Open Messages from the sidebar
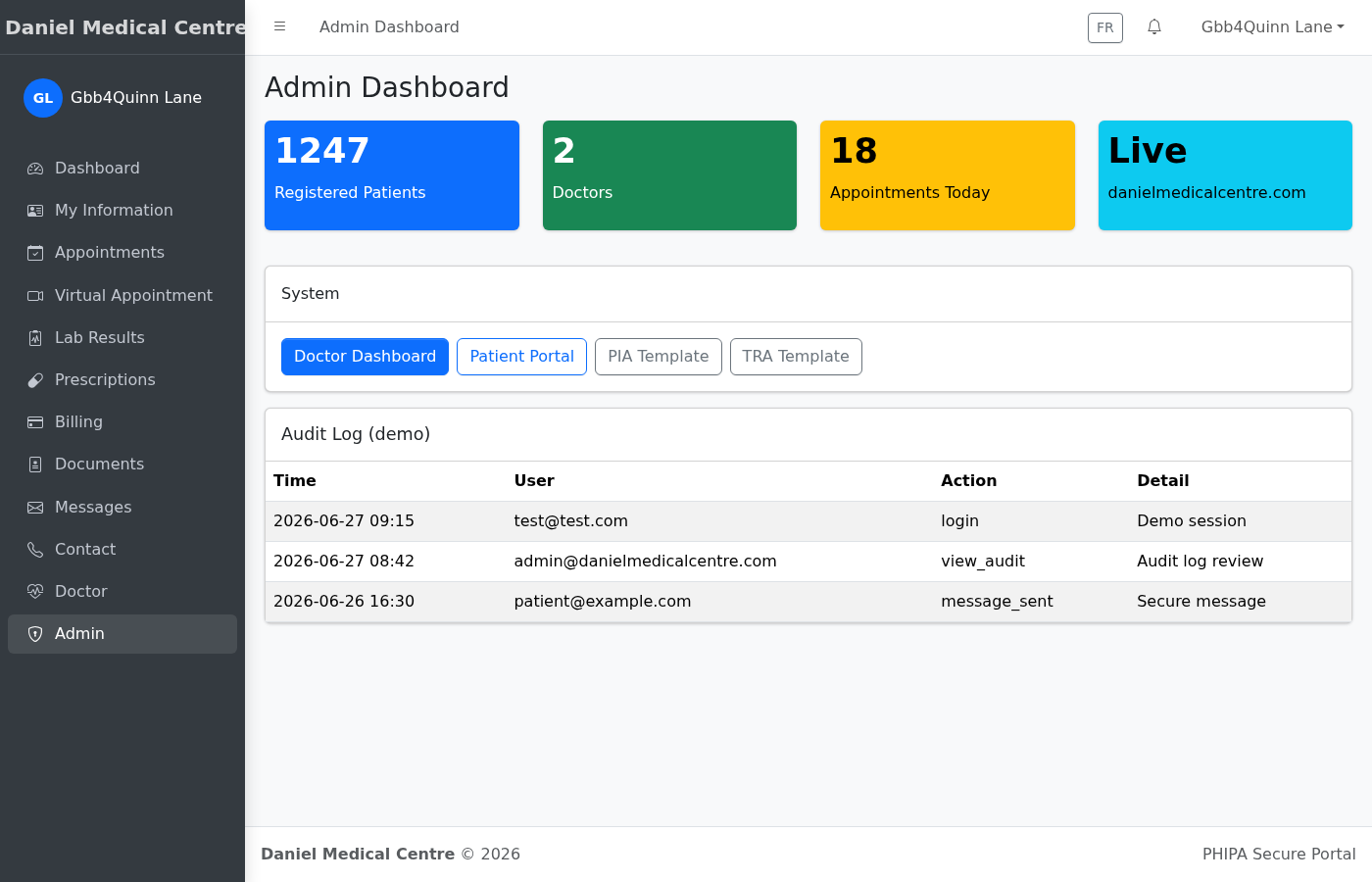This screenshot has height=882, width=1372. pos(122,508)
